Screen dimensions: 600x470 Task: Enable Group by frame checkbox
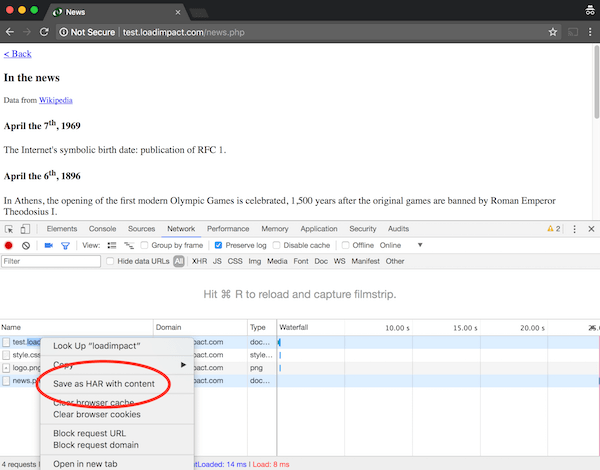[x=145, y=245]
